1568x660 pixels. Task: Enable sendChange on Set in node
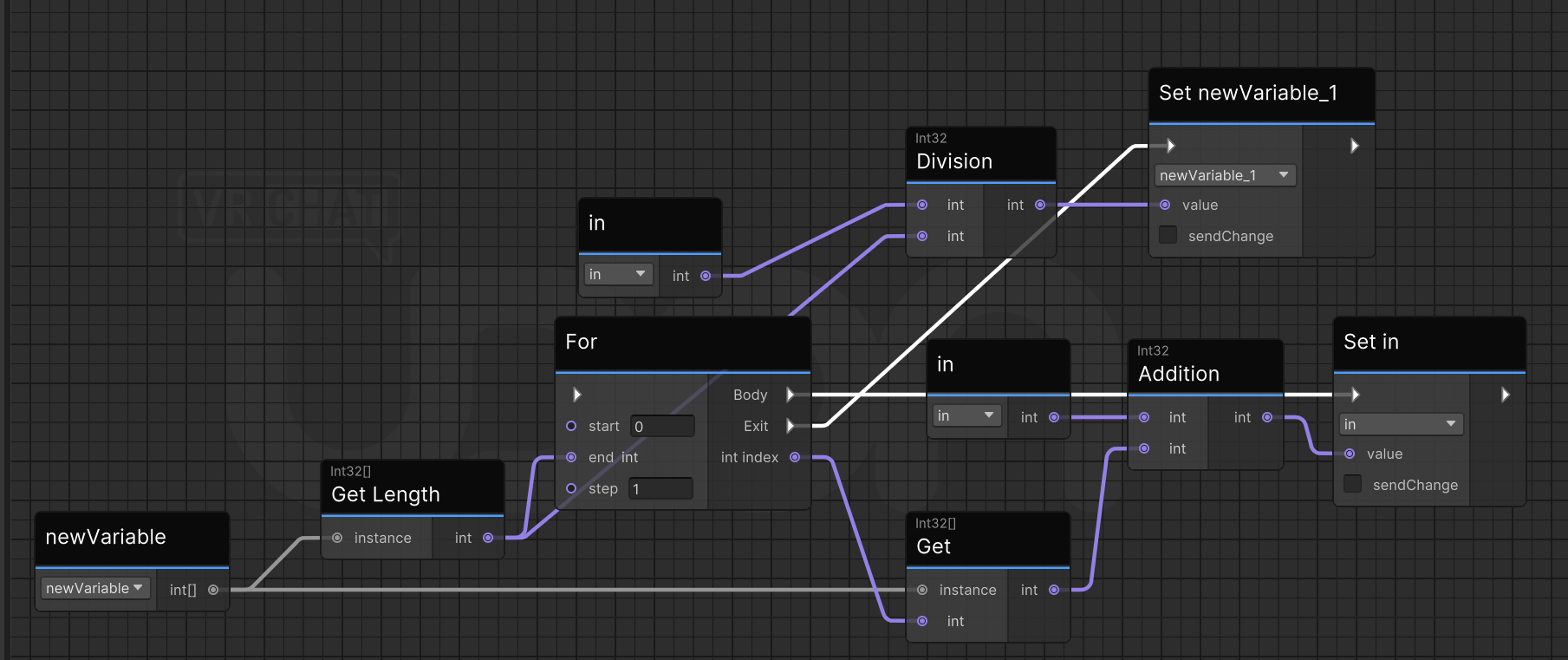click(x=1353, y=484)
